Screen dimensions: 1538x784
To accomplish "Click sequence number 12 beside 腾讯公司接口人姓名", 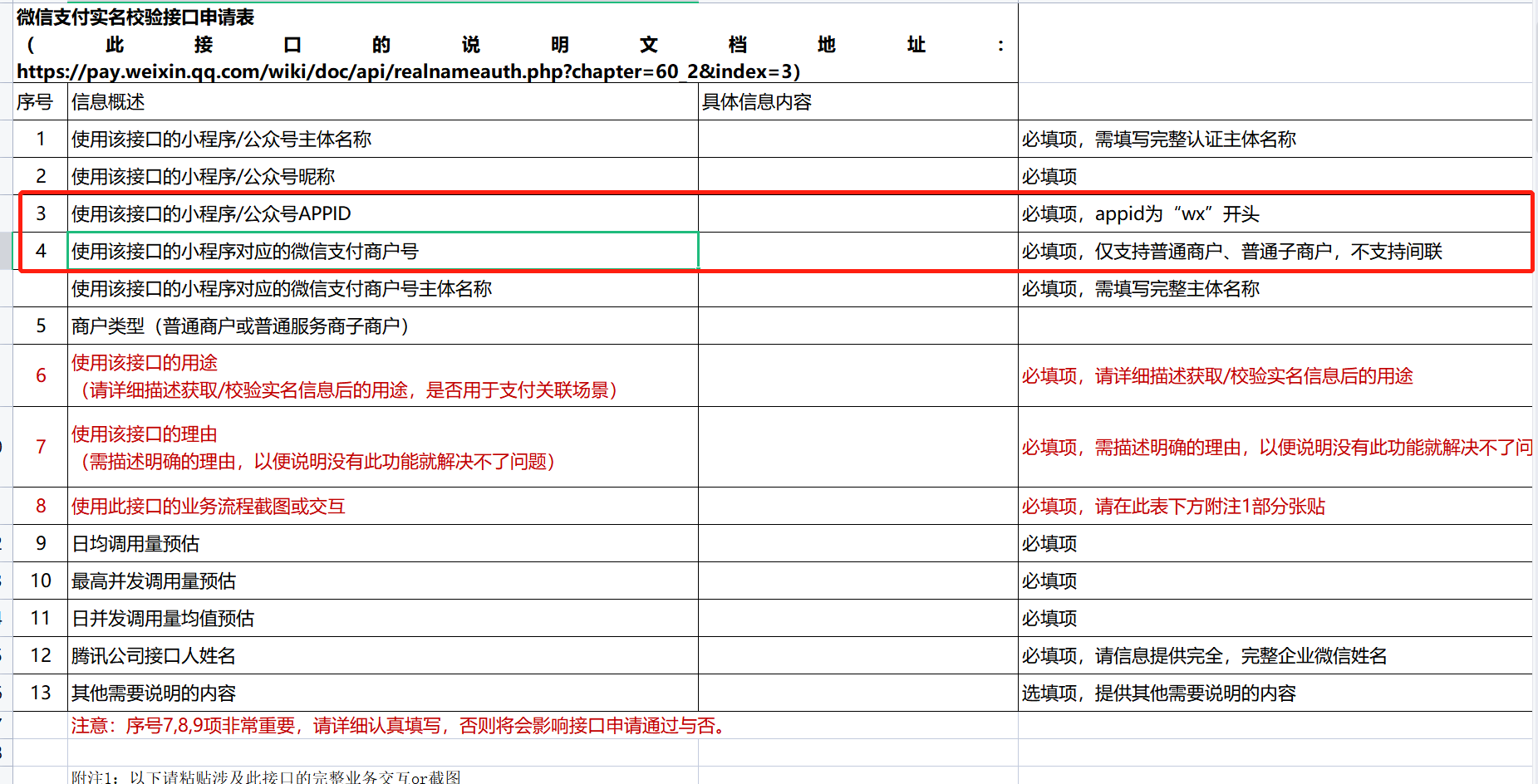I will coord(40,656).
